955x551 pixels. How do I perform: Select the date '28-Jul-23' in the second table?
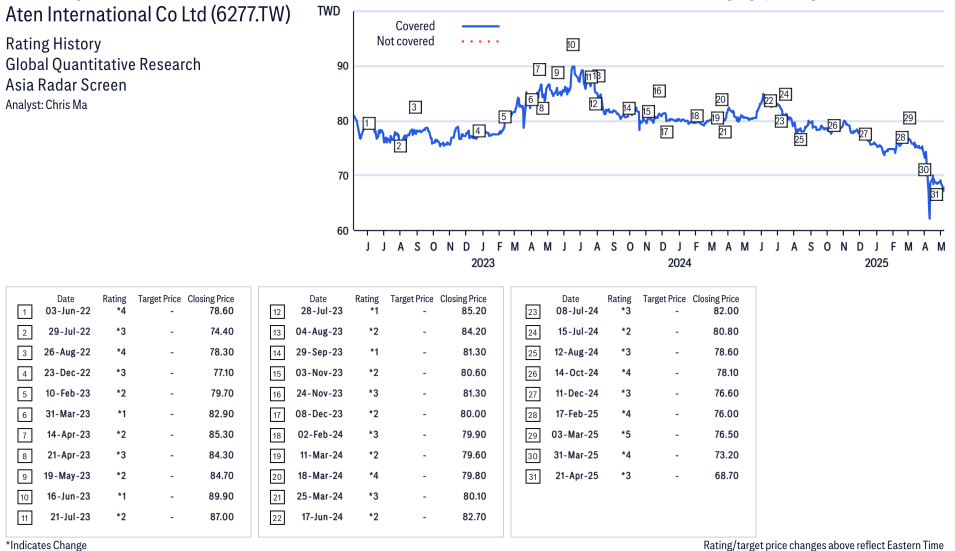click(322, 311)
